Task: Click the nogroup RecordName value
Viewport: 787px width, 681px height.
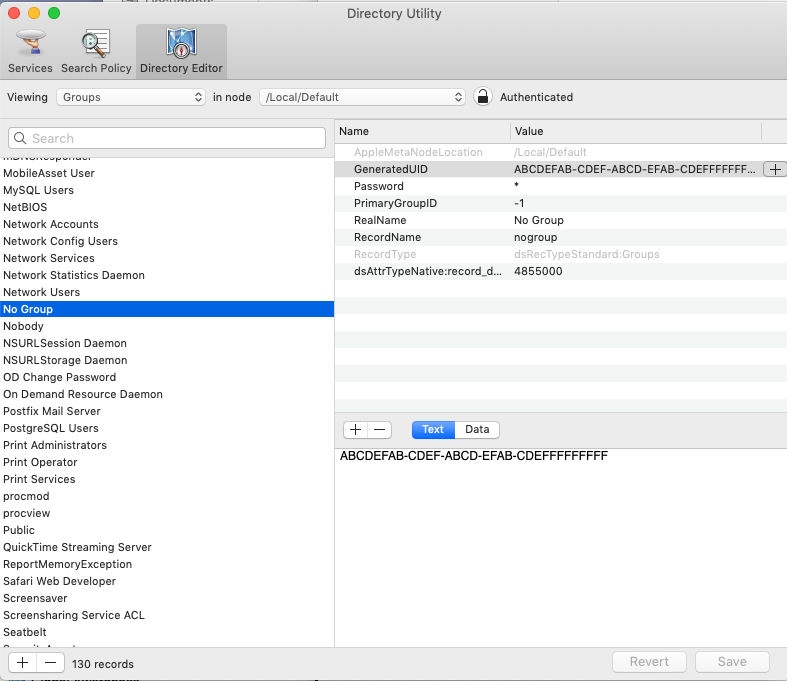Action: coord(536,237)
